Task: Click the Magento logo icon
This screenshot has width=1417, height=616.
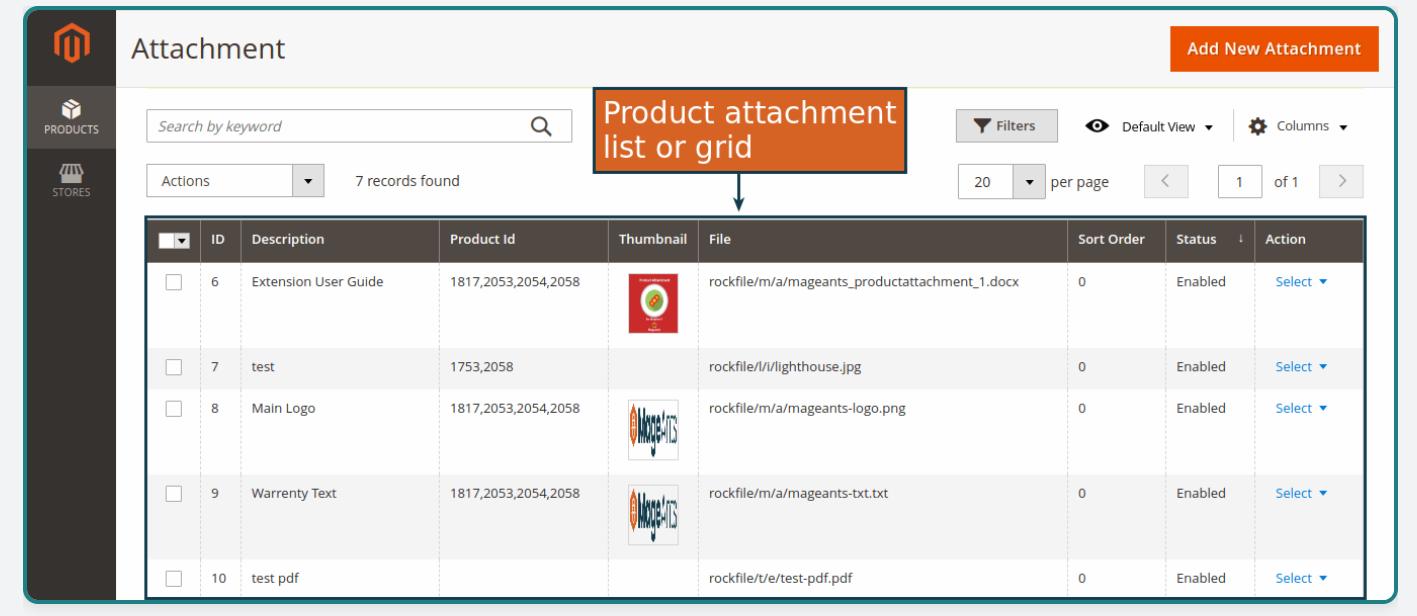Action: [70, 47]
